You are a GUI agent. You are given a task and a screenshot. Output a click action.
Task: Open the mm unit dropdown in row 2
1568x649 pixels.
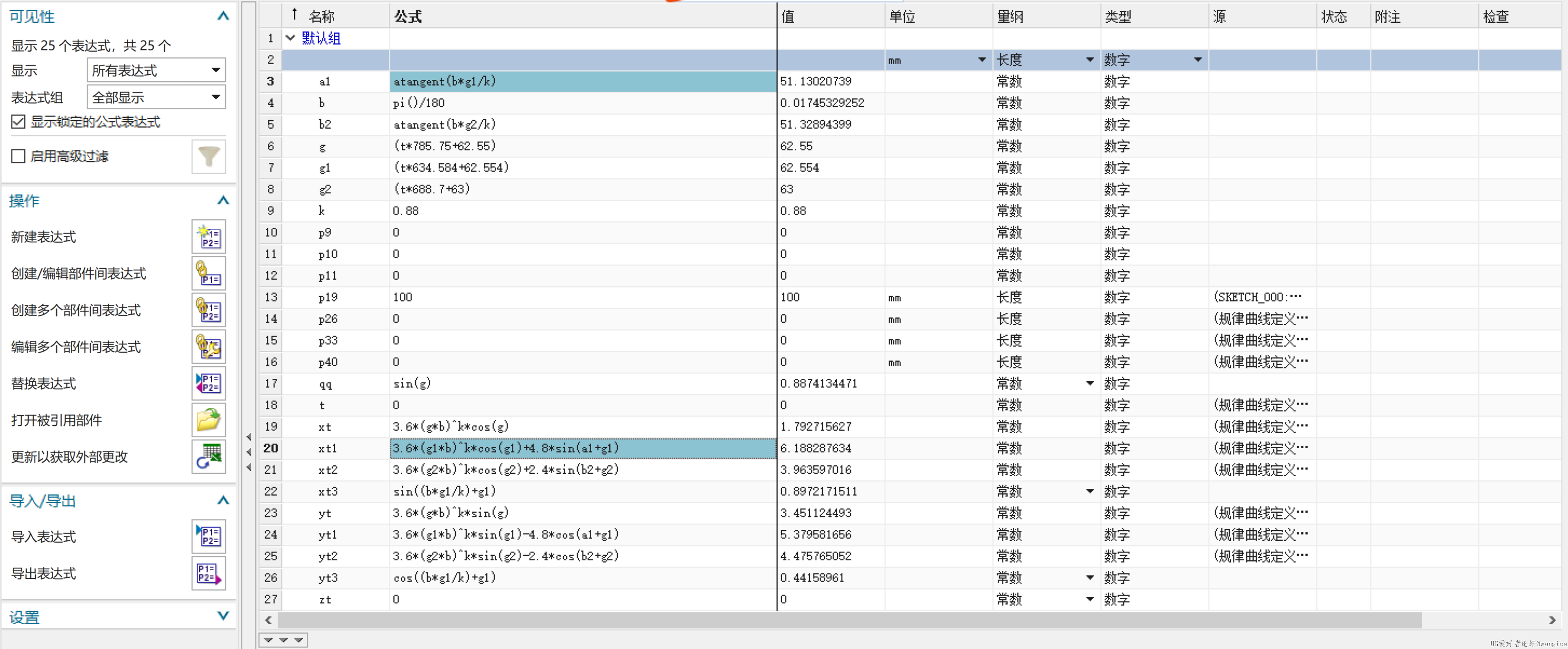pyautogui.click(x=981, y=60)
